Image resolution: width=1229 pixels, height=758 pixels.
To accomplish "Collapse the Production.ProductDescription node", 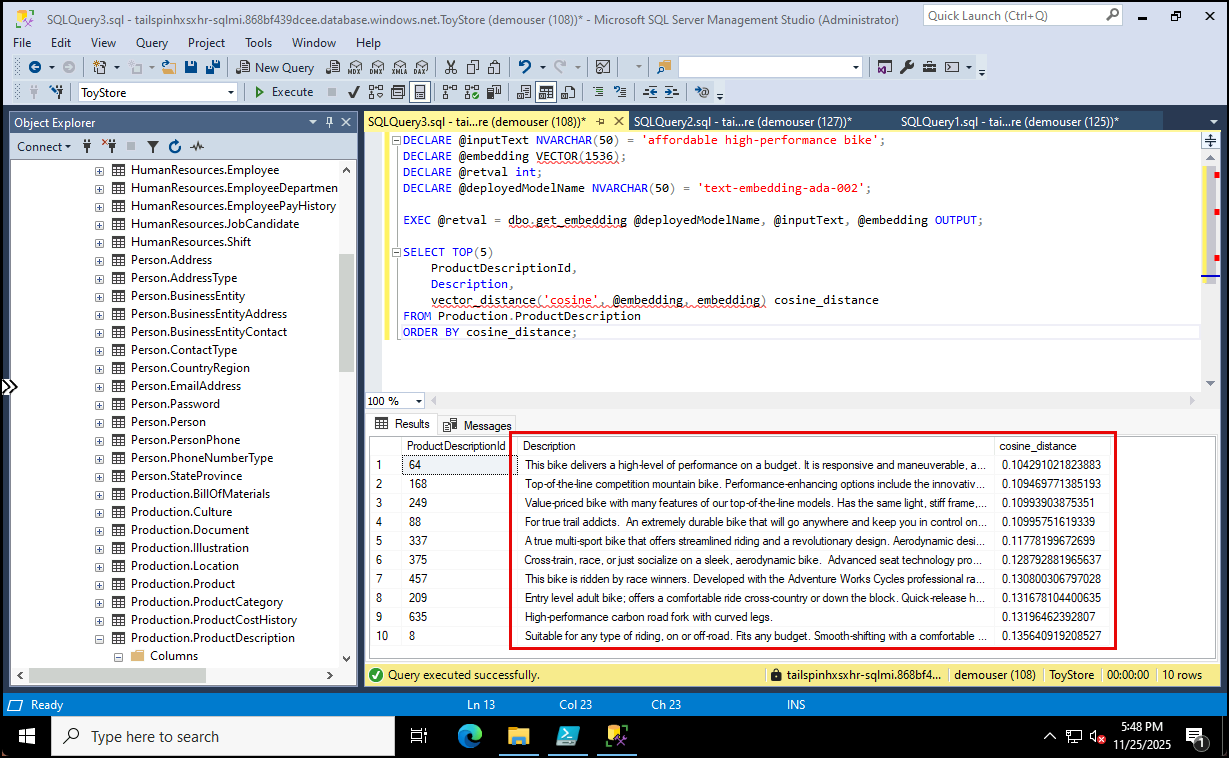I will 98,637.
